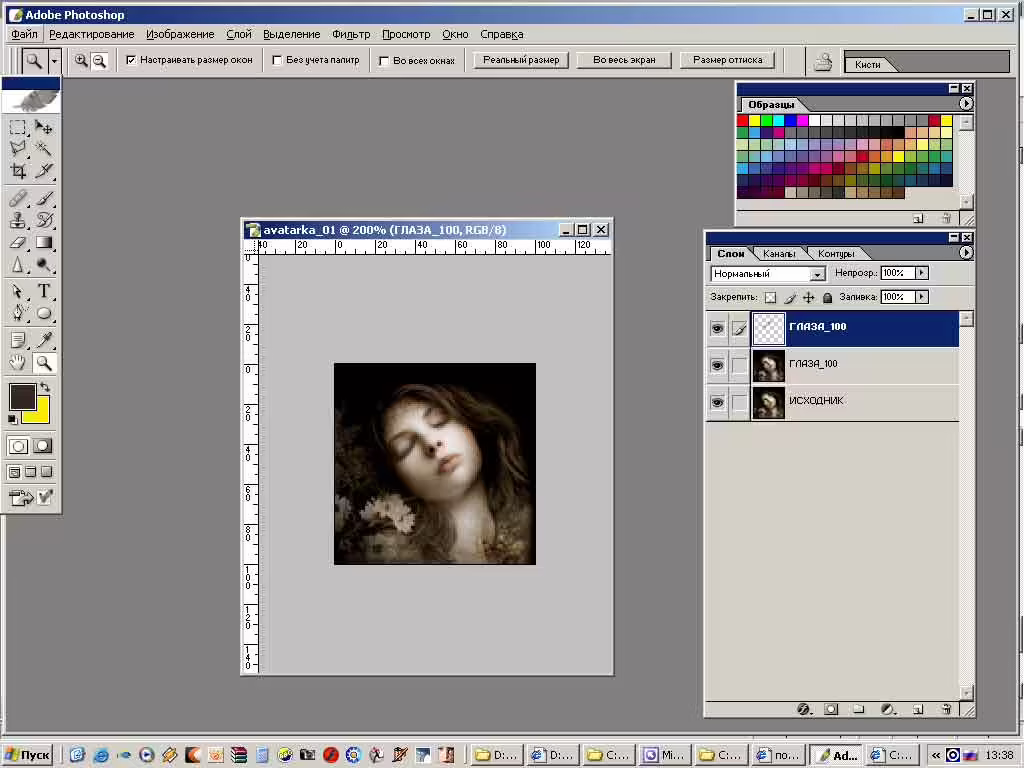The image size is (1024, 768).
Task: Hide the second ГЛАЗА_100 layer
Action: [717, 365]
